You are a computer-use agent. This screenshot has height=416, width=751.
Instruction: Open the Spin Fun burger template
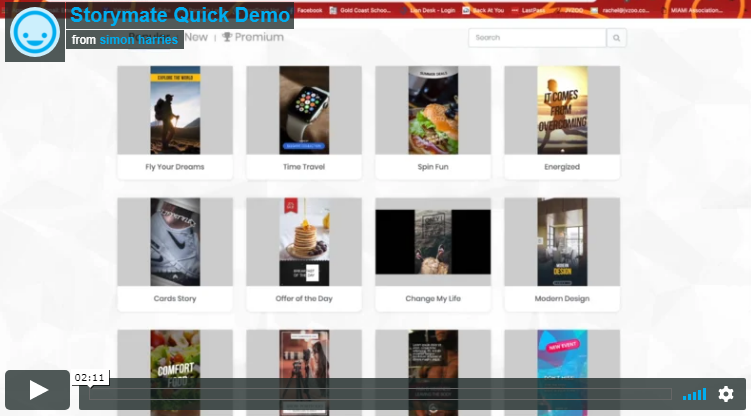433,110
